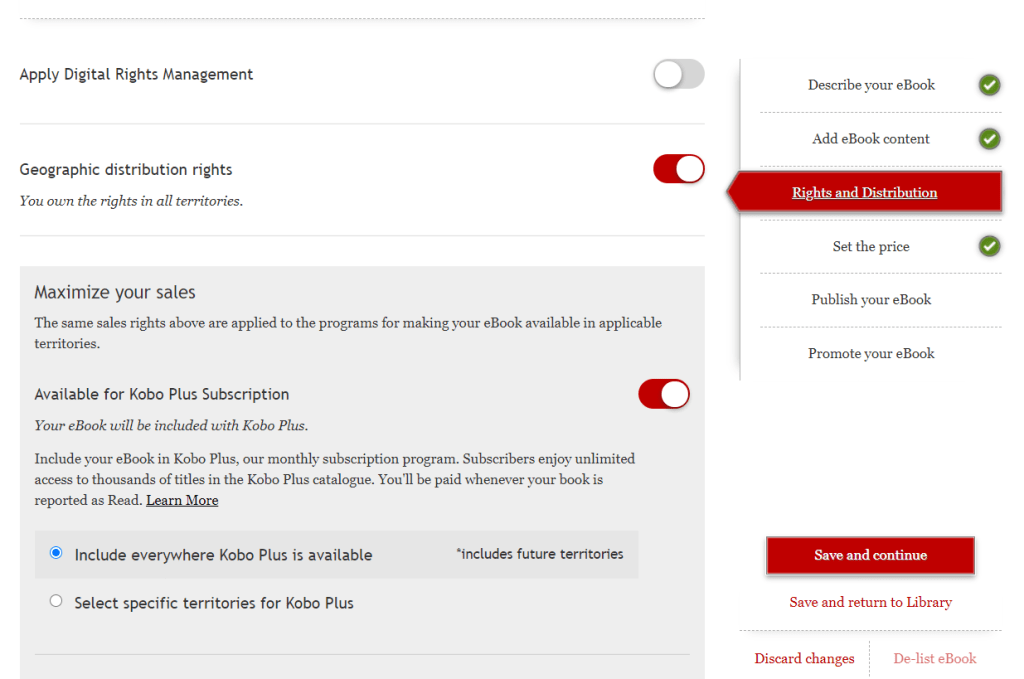Open the Promote your eBook step
The height and width of the screenshot is (679, 1024).
(871, 353)
